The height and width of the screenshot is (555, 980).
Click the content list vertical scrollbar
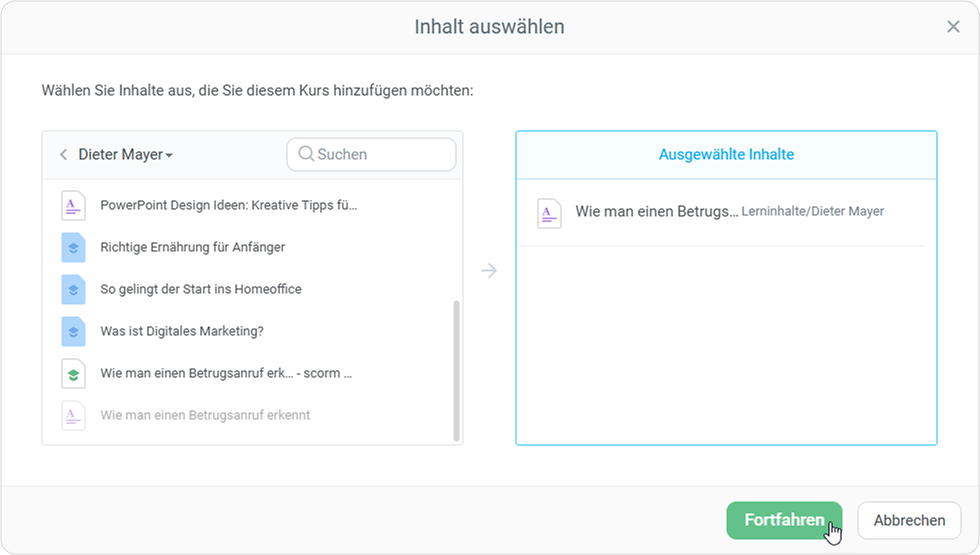[x=457, y=370]
